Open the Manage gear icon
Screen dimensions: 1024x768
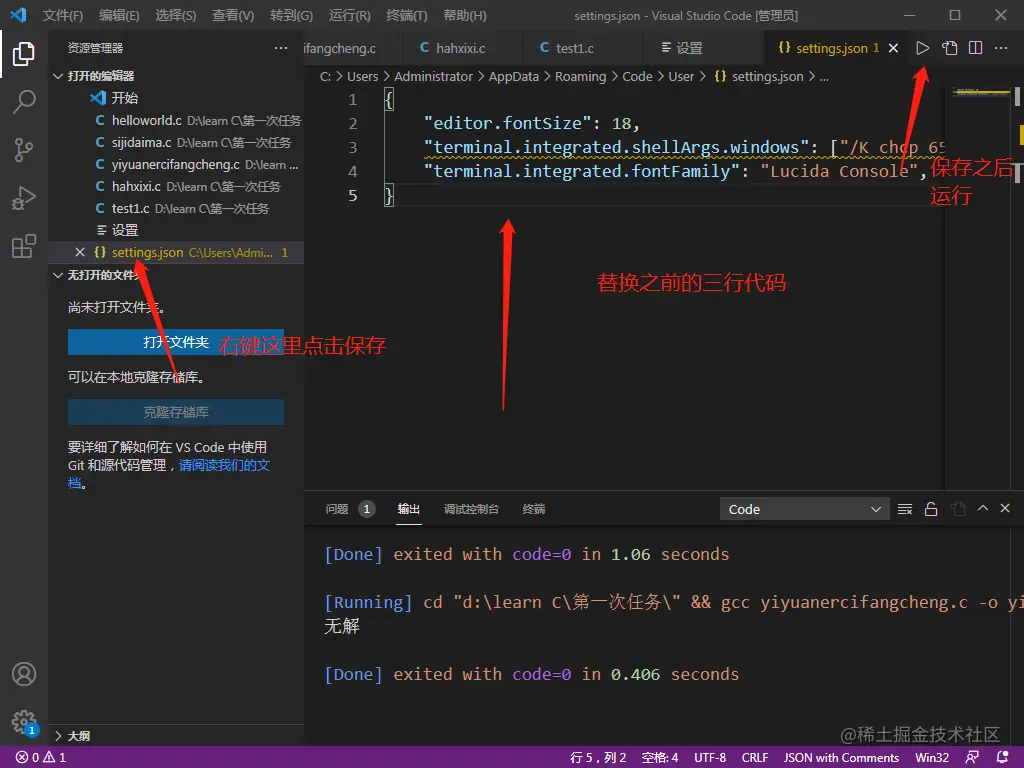click(24, 722)
